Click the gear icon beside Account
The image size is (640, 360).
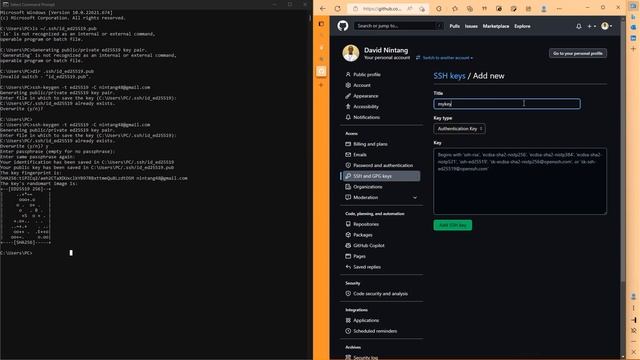point(348,85)
